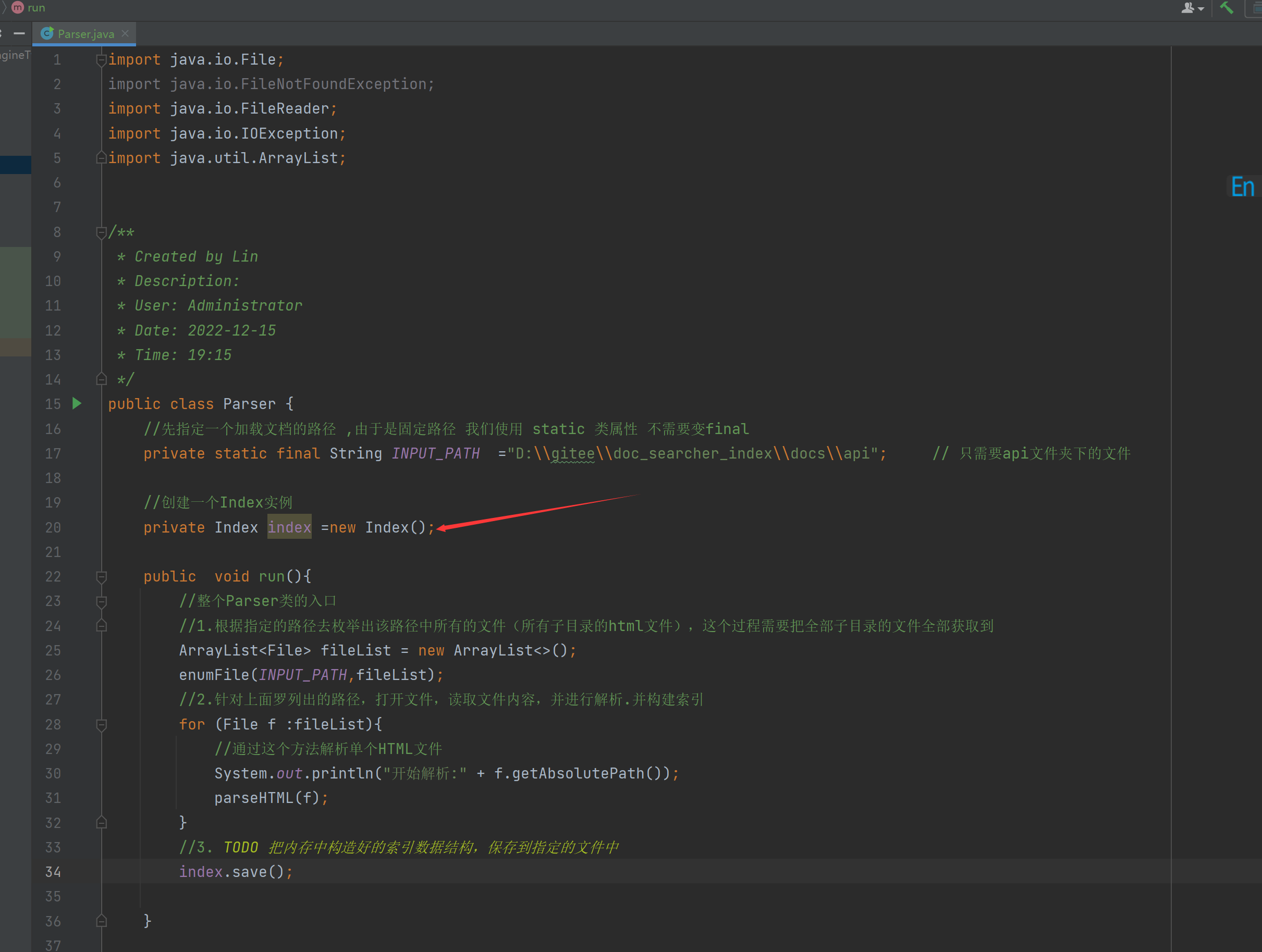Click 'ArrayList<File> fileList' declaration on line 25

[285, 650]
